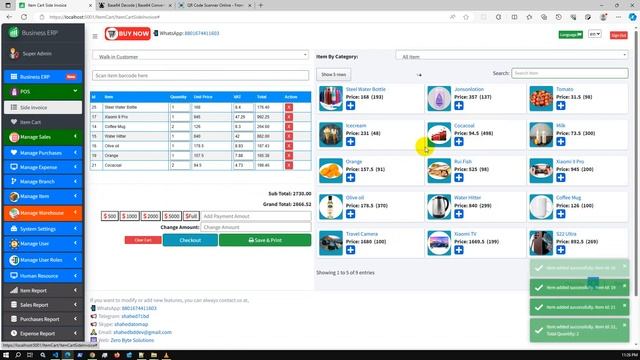Remove Orange row from cart
640x360 pixels.
tap(289, 156)
